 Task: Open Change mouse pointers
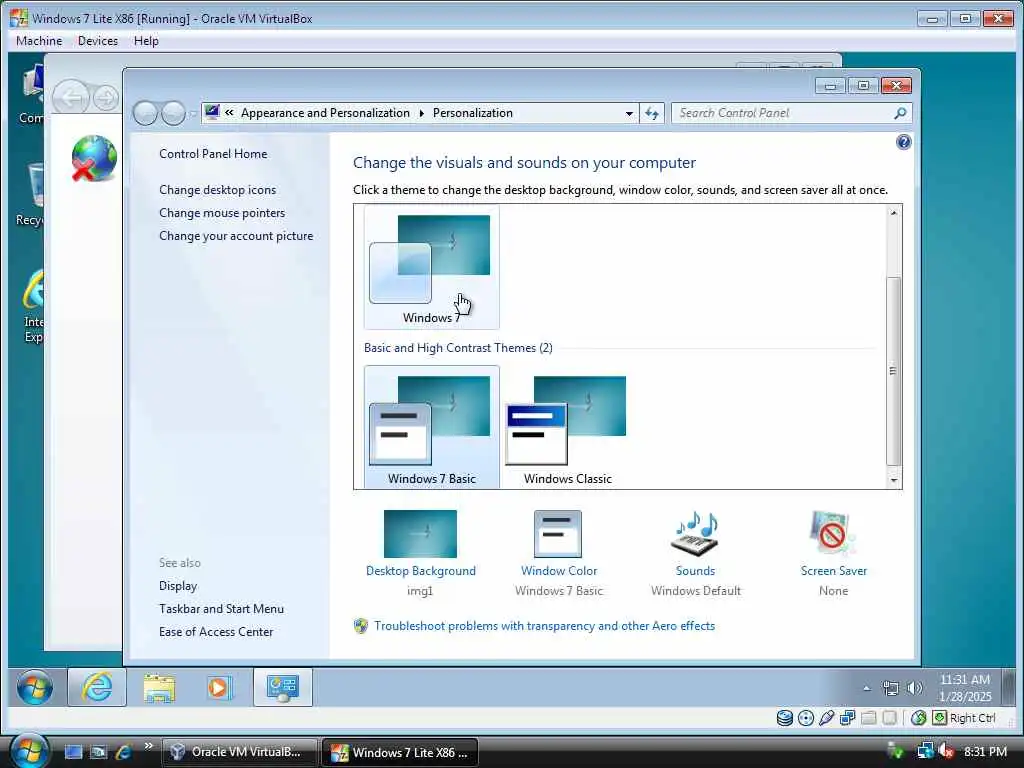222,213
